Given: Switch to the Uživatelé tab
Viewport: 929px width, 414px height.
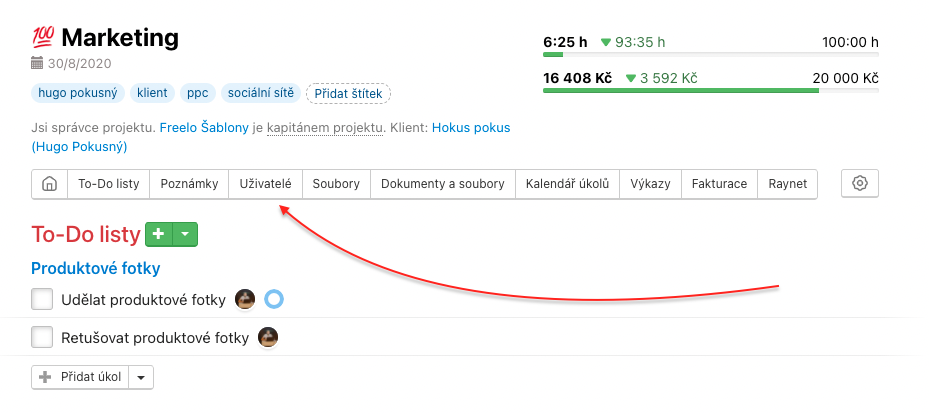Looking at the screenshot, I should click(x=265, y=184).
